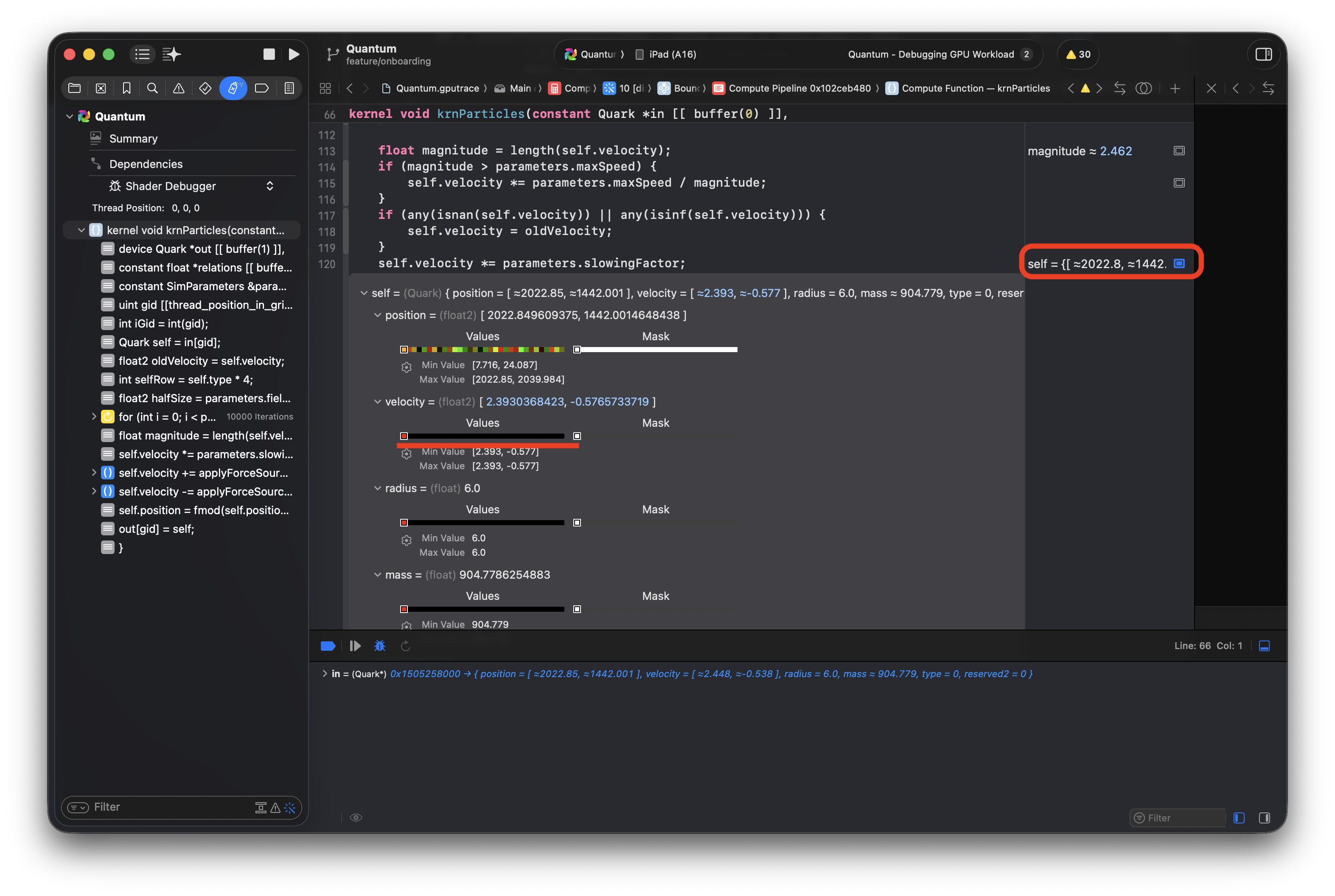Expand the in Quark pointer variable

(325, 674)
